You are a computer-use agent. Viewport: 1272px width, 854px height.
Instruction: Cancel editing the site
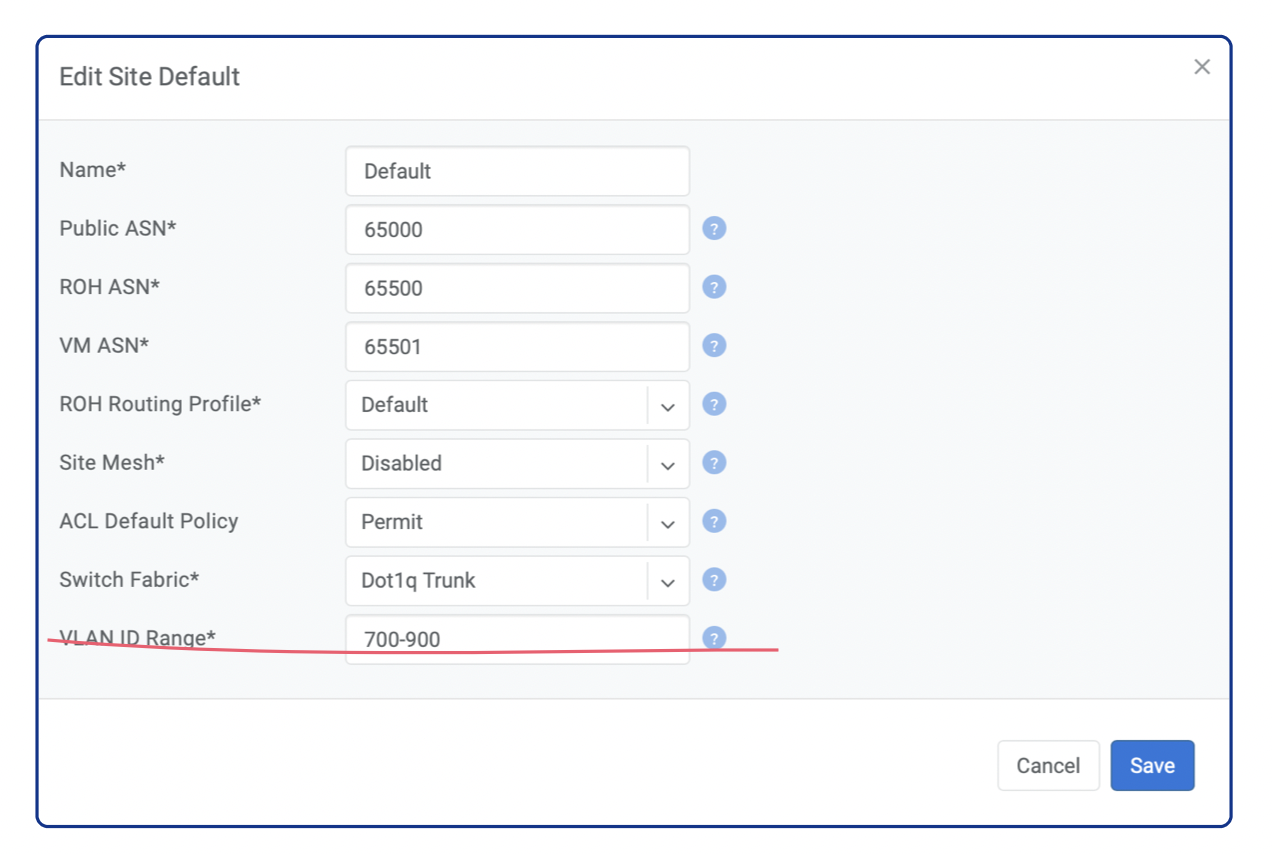point(1048,765)
